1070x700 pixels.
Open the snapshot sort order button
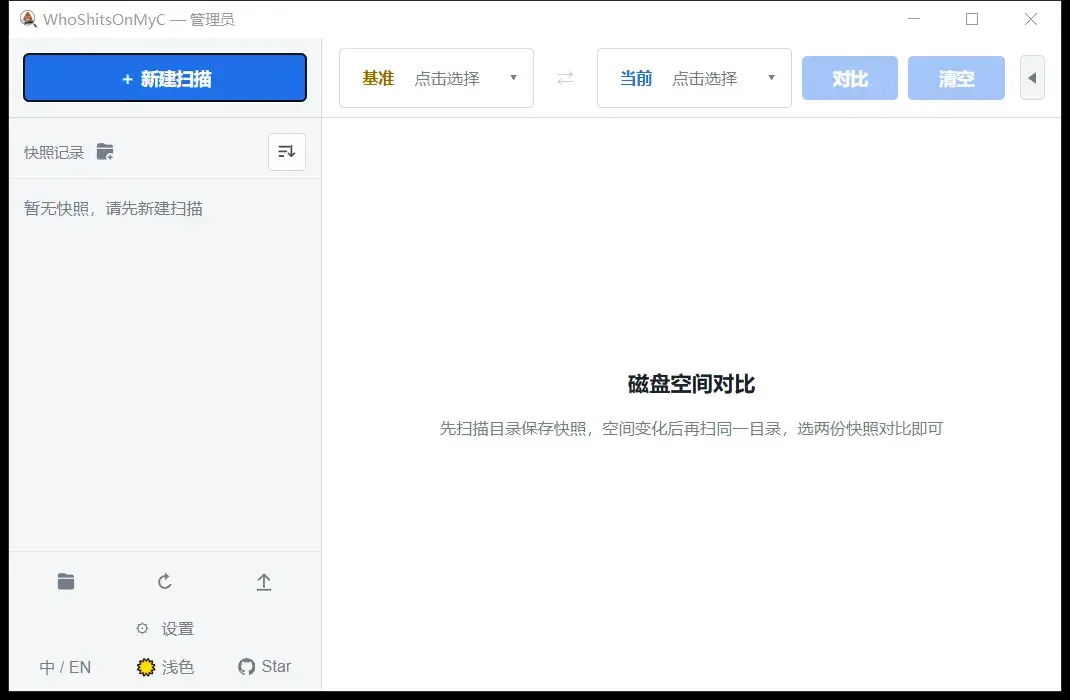(x=287, y=151)
